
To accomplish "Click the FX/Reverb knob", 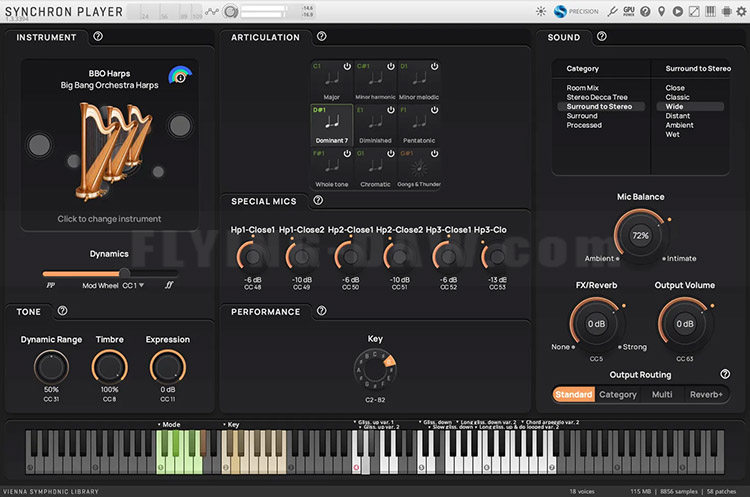I will 596,324.
